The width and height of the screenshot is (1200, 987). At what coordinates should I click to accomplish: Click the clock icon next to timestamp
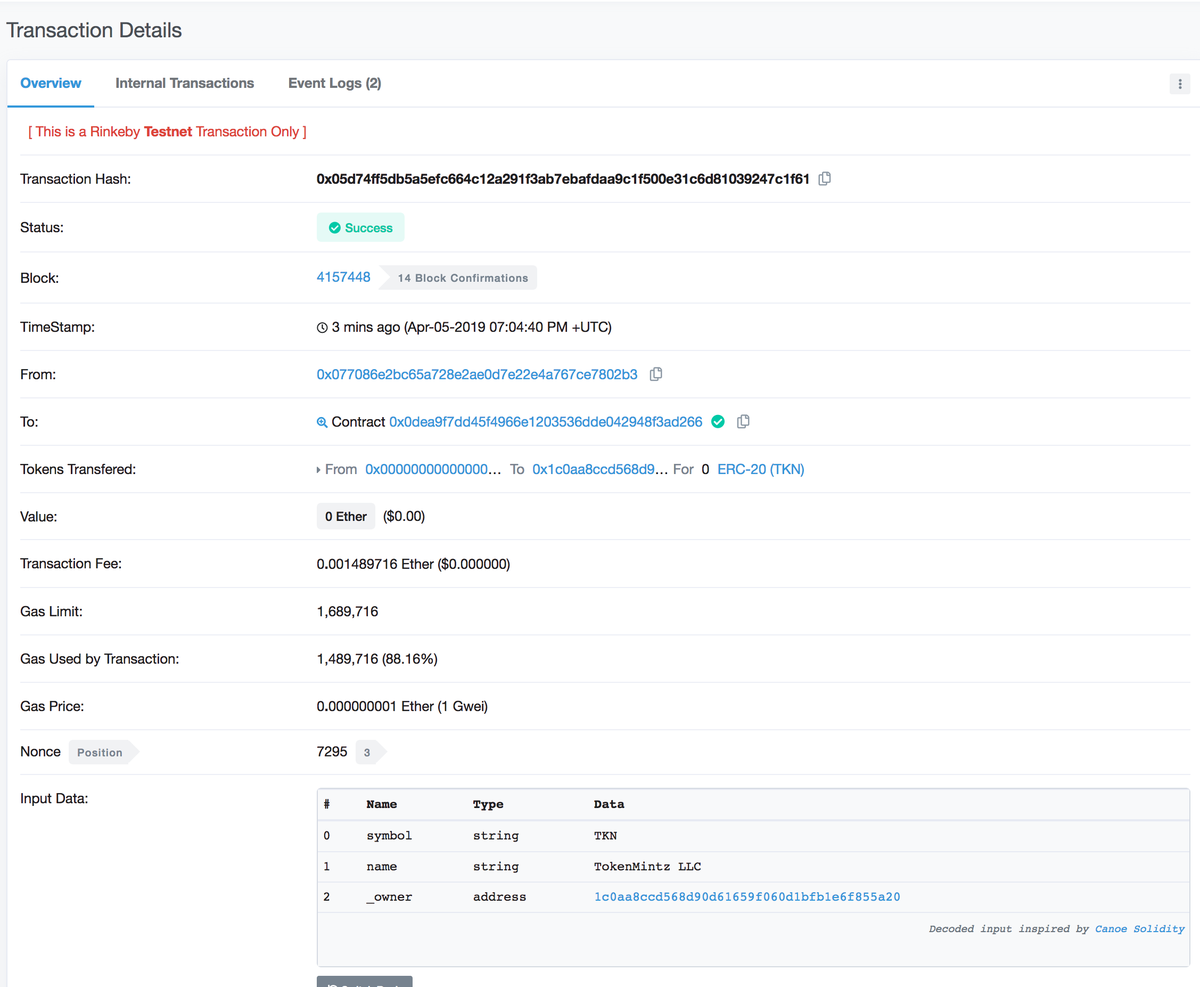coord(322,327)
